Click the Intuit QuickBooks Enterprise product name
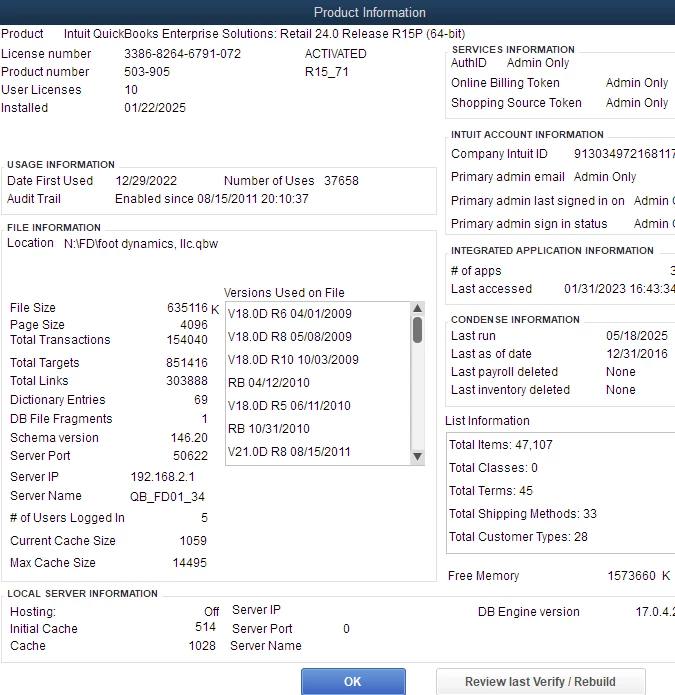 (264, 34)
